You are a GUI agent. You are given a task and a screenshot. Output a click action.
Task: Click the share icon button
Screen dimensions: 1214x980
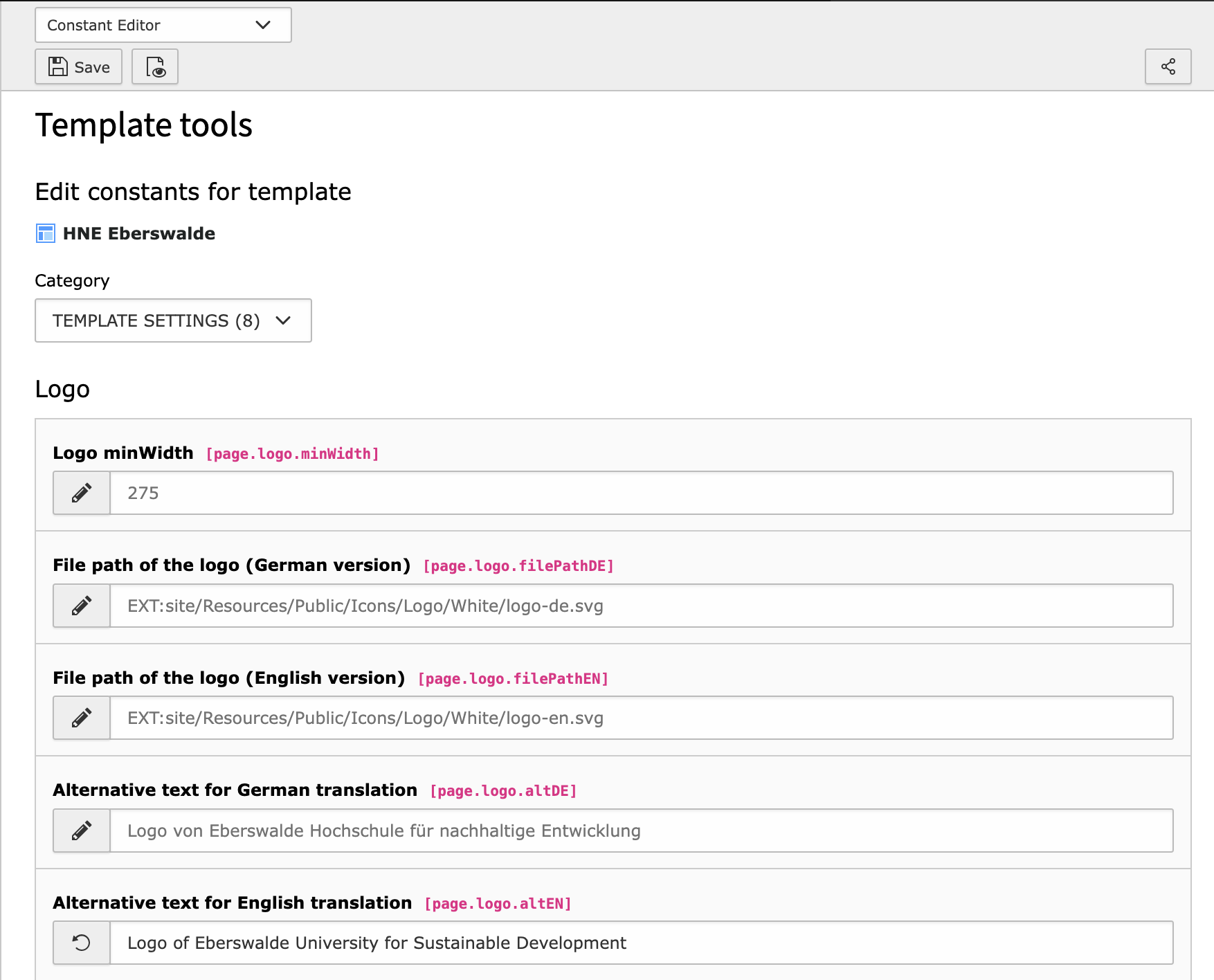[x=1168, y=67]
